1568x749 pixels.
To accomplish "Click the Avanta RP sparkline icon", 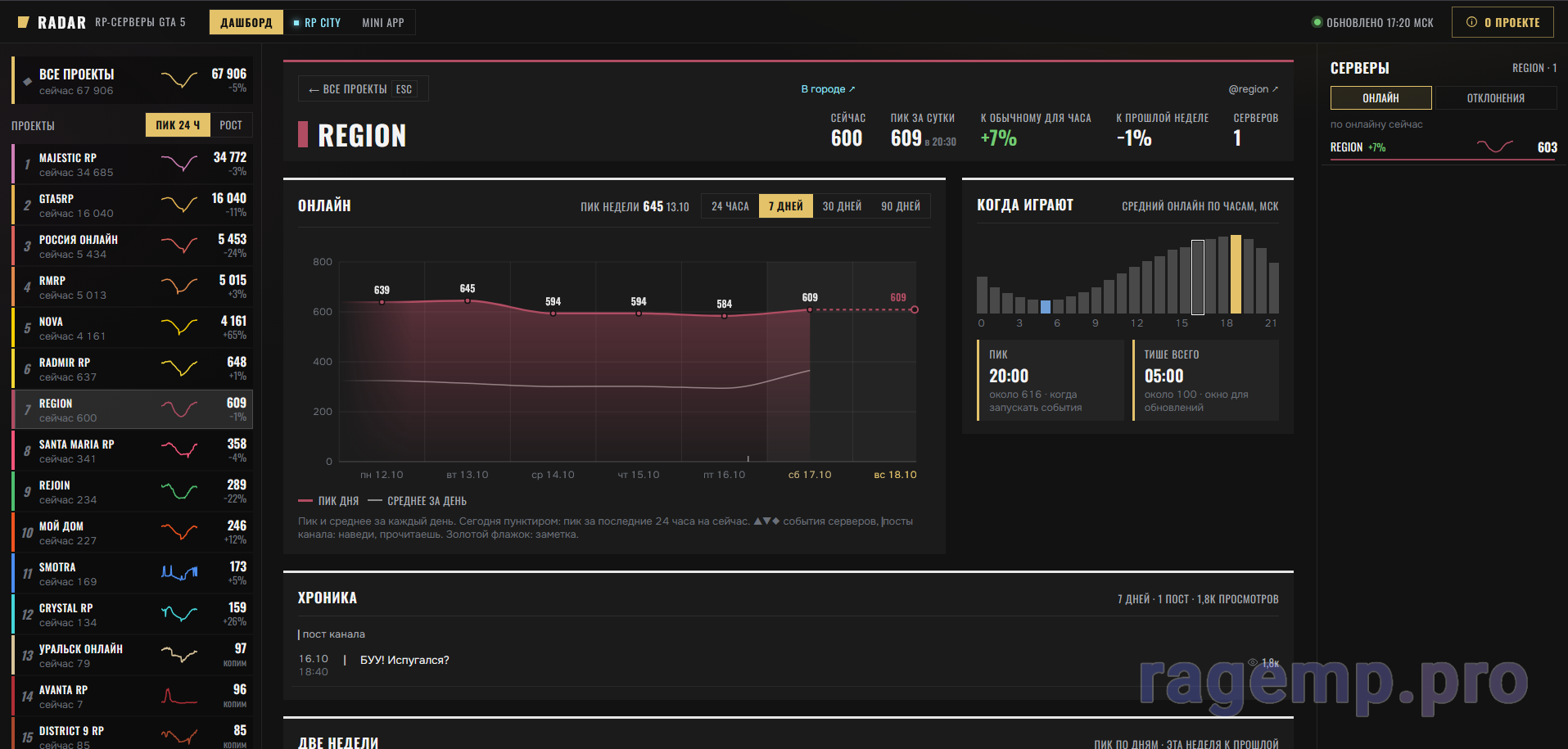I will point(179,695).
